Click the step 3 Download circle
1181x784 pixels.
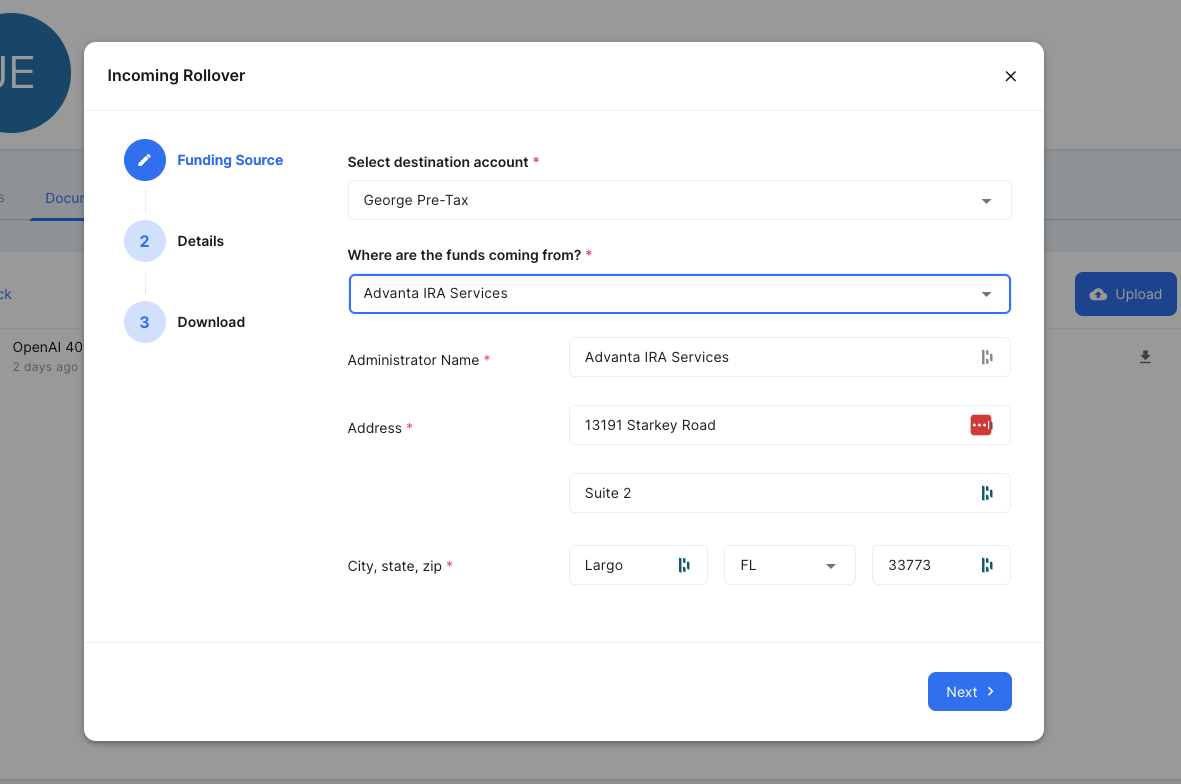(145, 322)
